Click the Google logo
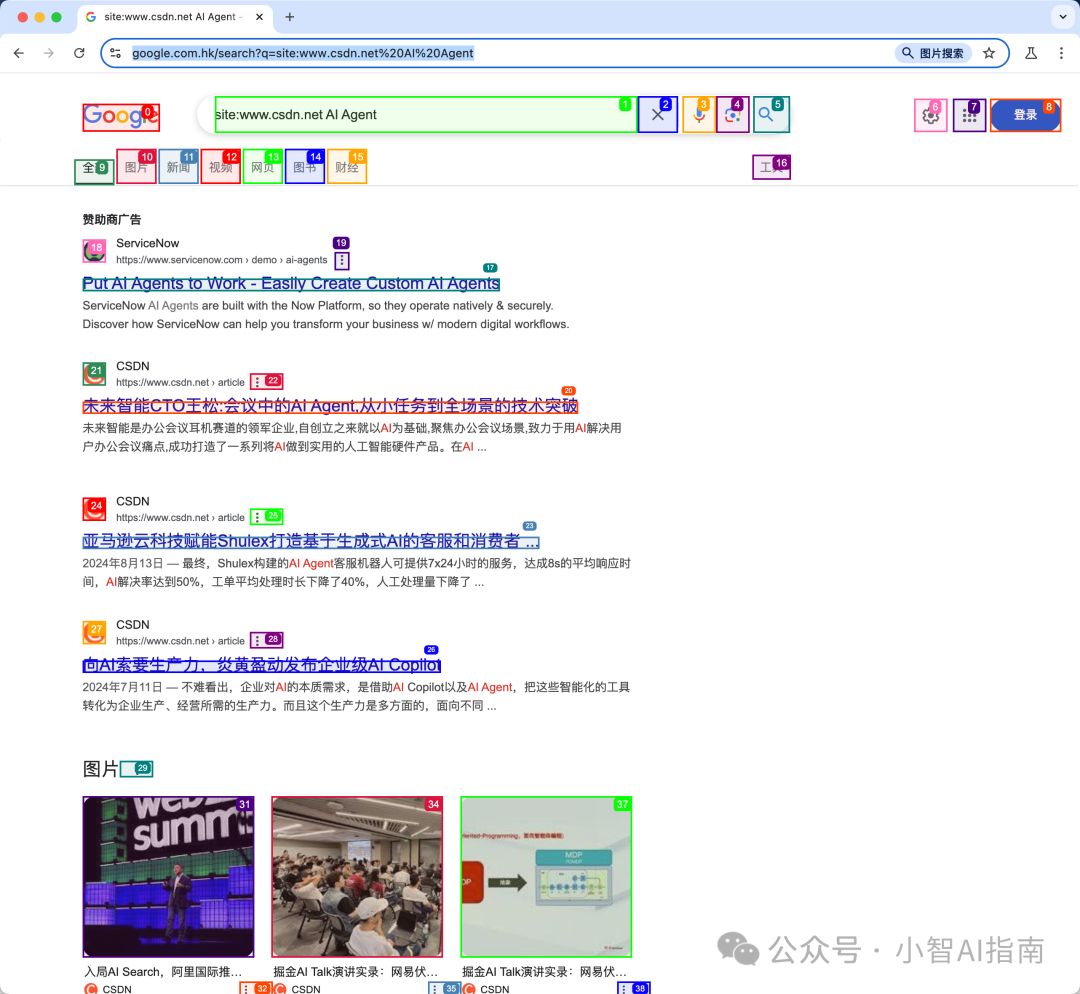The width and height of the screenshot is (1080, 994). [x=120, y=116]
